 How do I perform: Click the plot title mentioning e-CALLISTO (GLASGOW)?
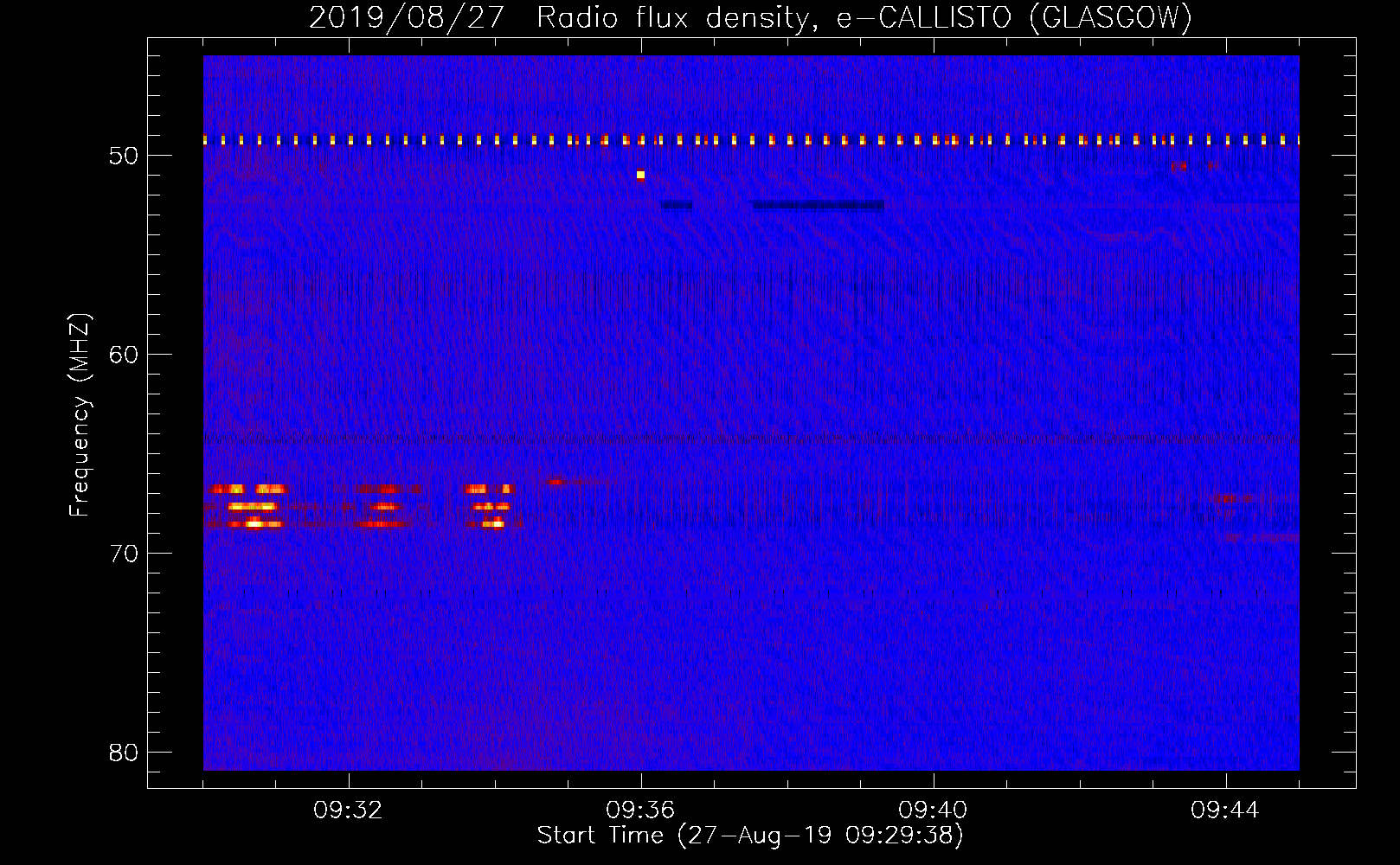pos(751,17)
